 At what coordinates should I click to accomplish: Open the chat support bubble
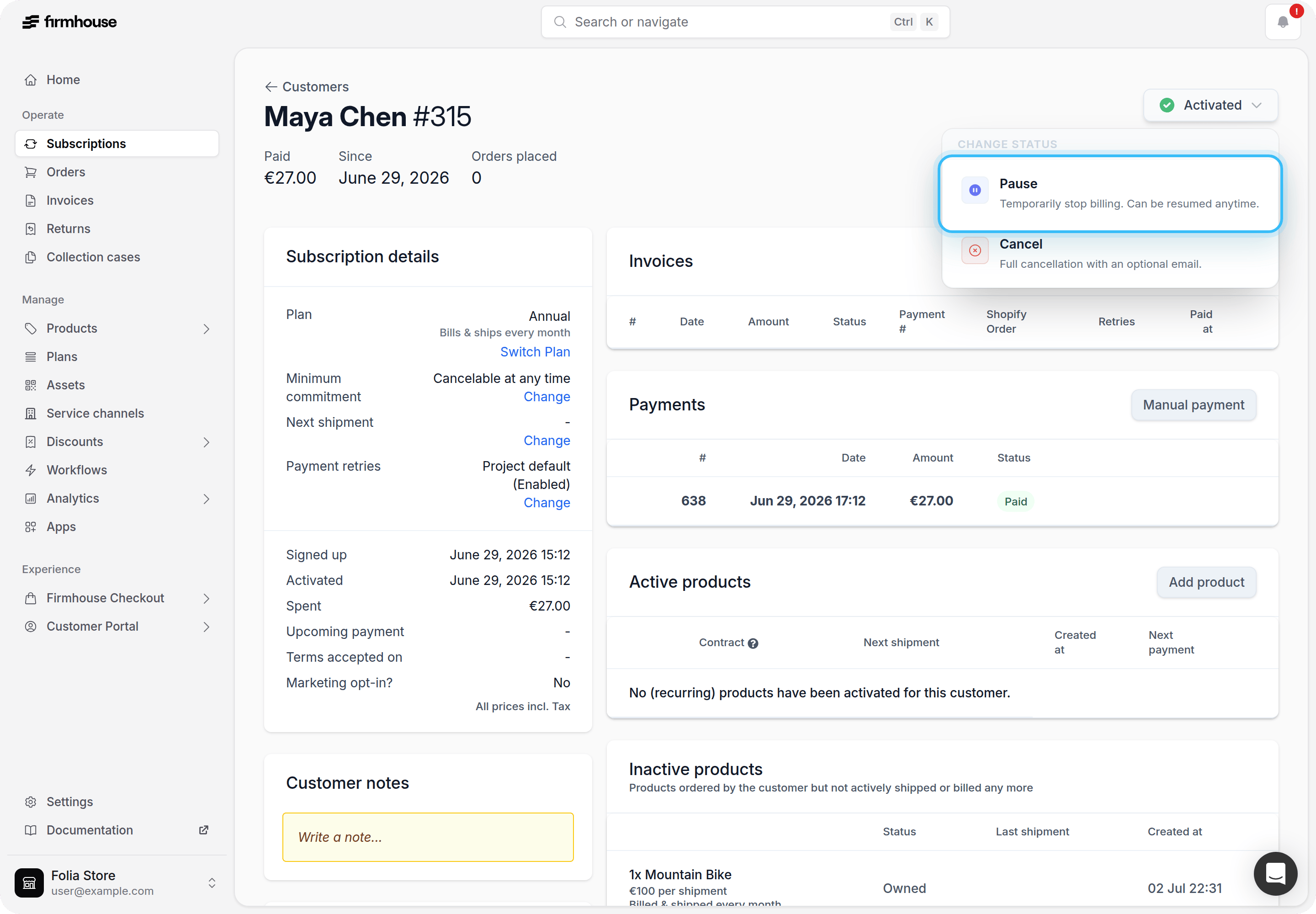(x=1275, y=873)
